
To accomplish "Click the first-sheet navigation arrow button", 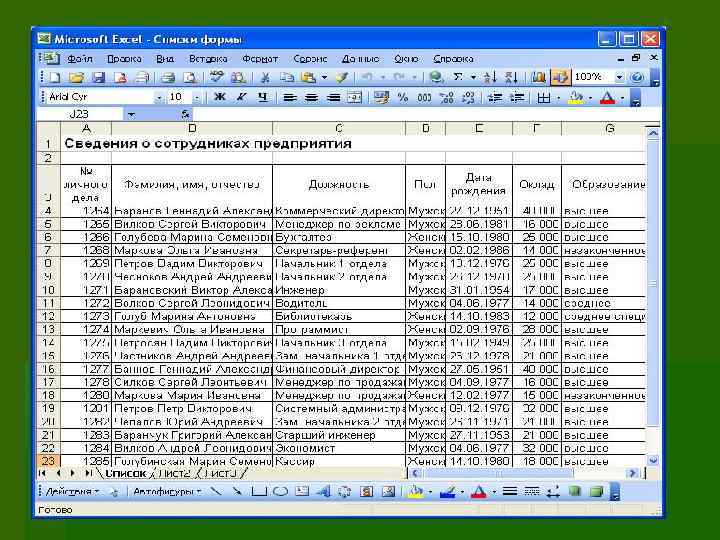I will tap(42, 473).
